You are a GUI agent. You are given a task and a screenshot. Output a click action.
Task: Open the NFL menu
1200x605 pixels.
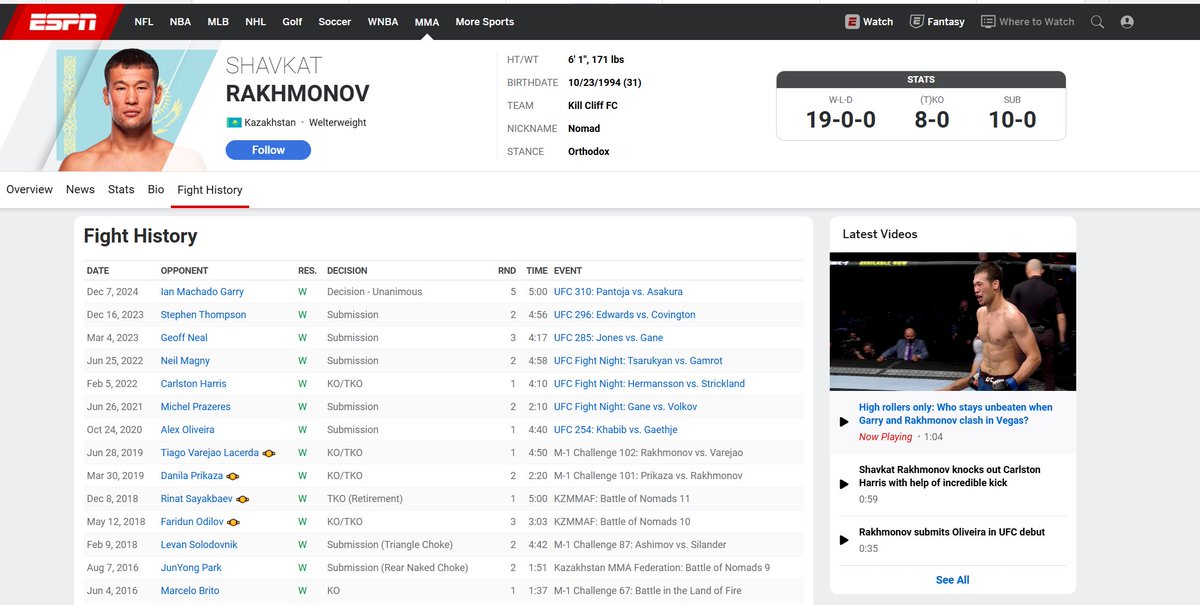pos(144,21)
